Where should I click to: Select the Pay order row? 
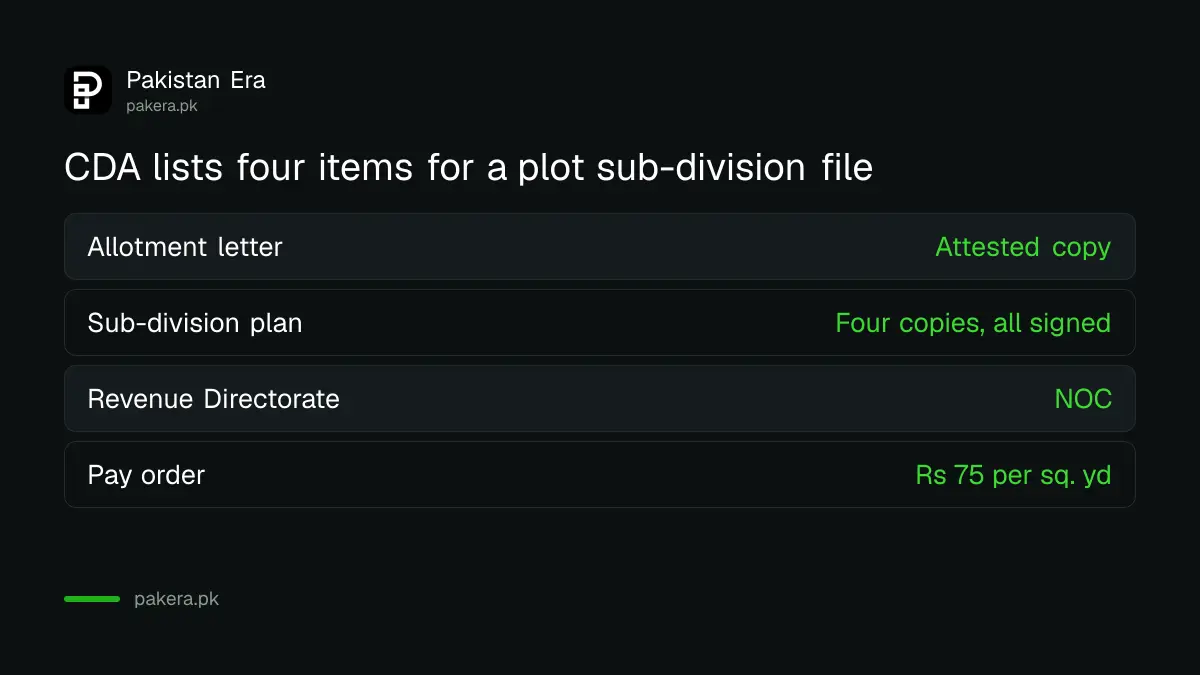pyautogui.click(x=600, y=474)
